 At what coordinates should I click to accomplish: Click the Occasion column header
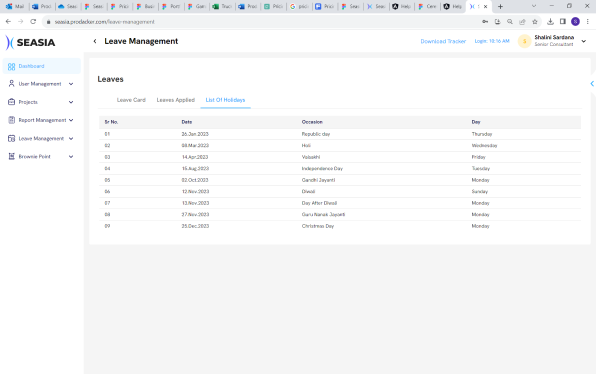(312, 122)
